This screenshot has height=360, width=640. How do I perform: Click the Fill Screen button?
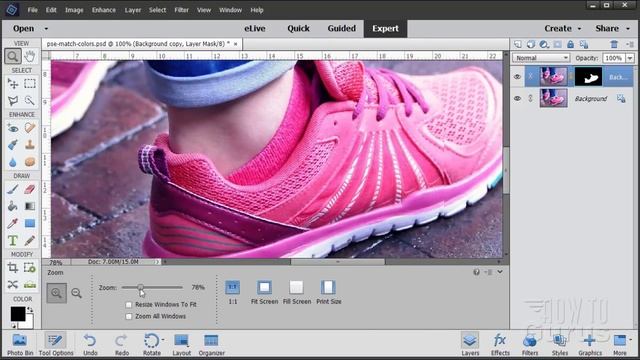(297, 291)
